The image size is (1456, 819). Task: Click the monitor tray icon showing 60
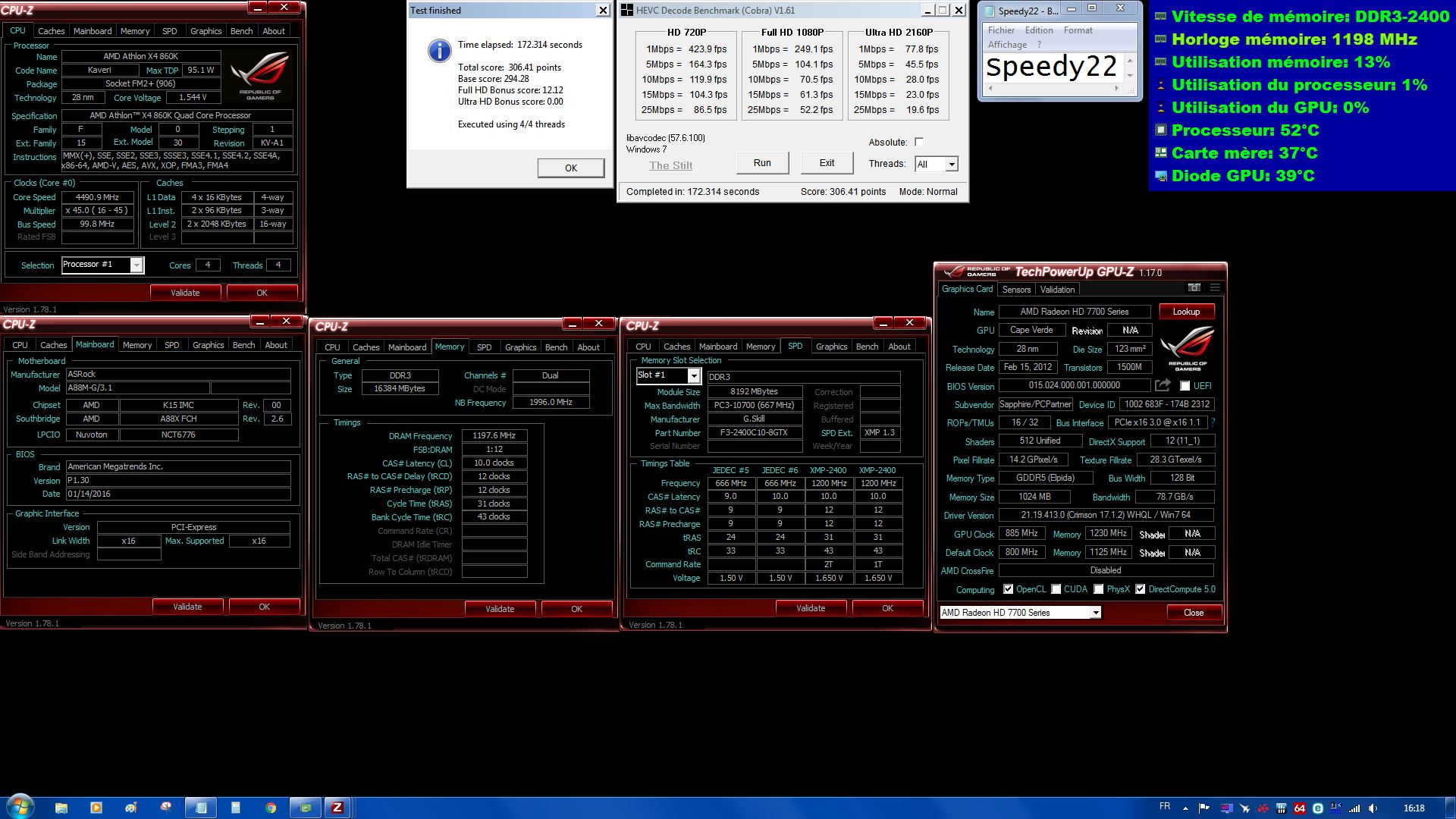coord(1227,808)
